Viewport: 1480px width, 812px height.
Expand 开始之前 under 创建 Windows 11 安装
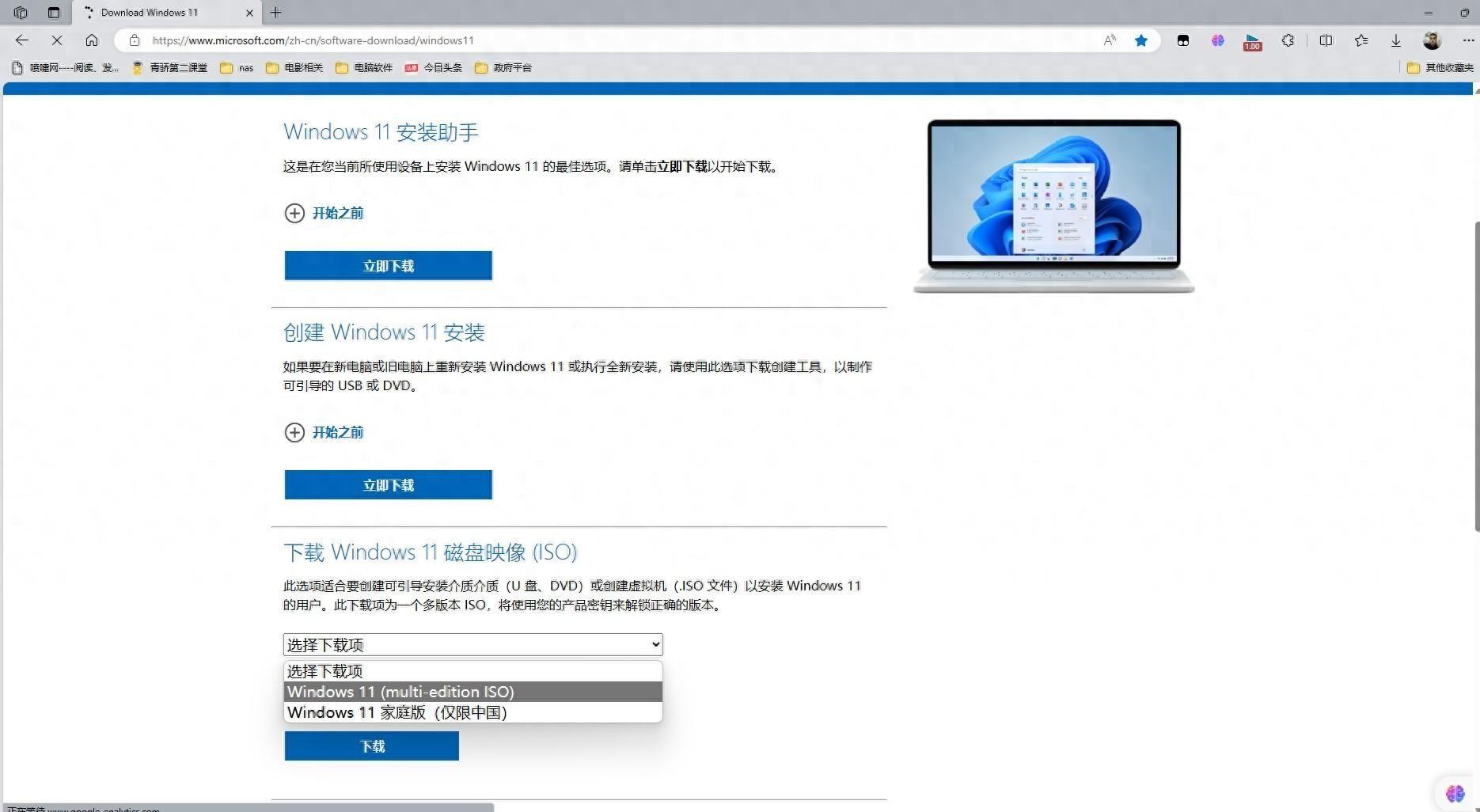tap(324, 432)
